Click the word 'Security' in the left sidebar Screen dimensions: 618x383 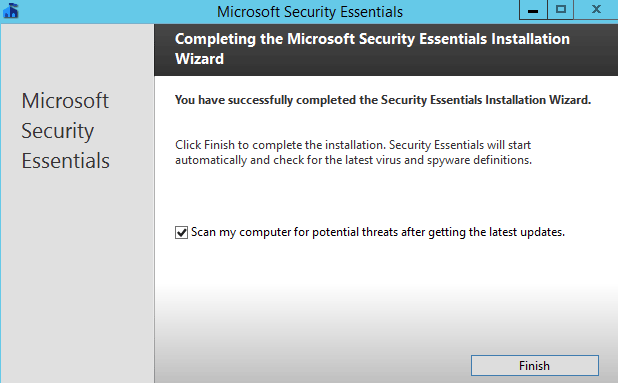pyautogui.click(x=58, y=131)
